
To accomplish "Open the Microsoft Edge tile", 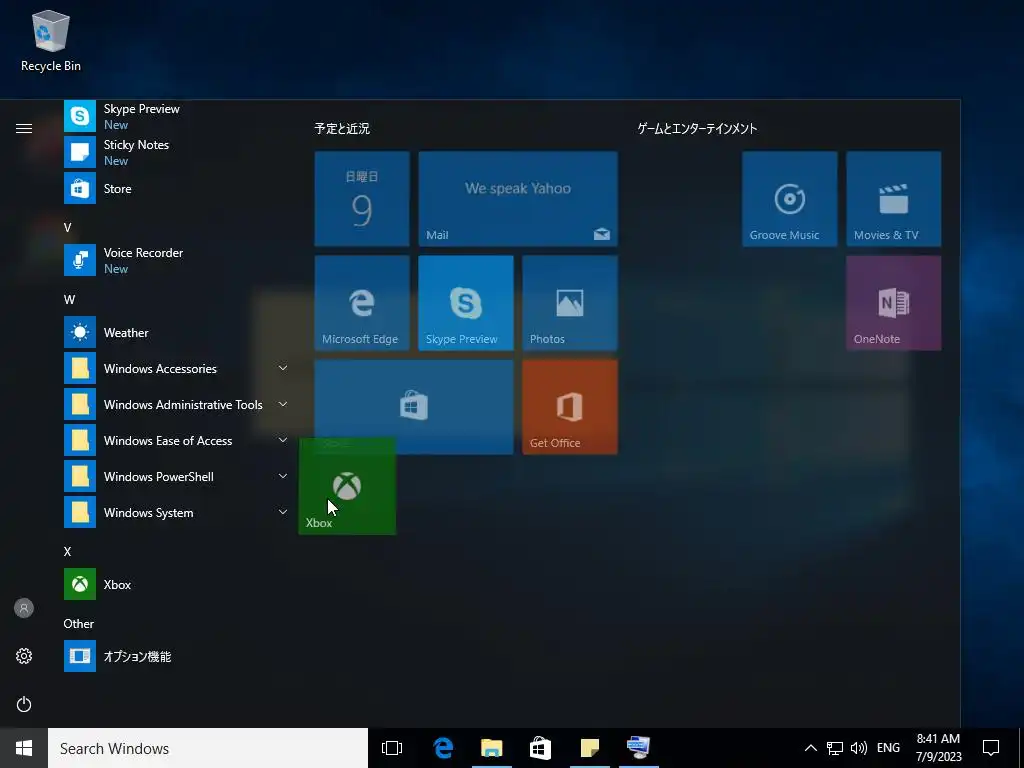I will pyautogui.click(x=362, y=303).
